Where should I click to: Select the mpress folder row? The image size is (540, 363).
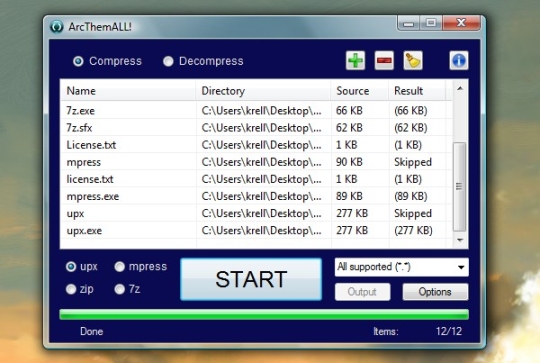point(256,162)
